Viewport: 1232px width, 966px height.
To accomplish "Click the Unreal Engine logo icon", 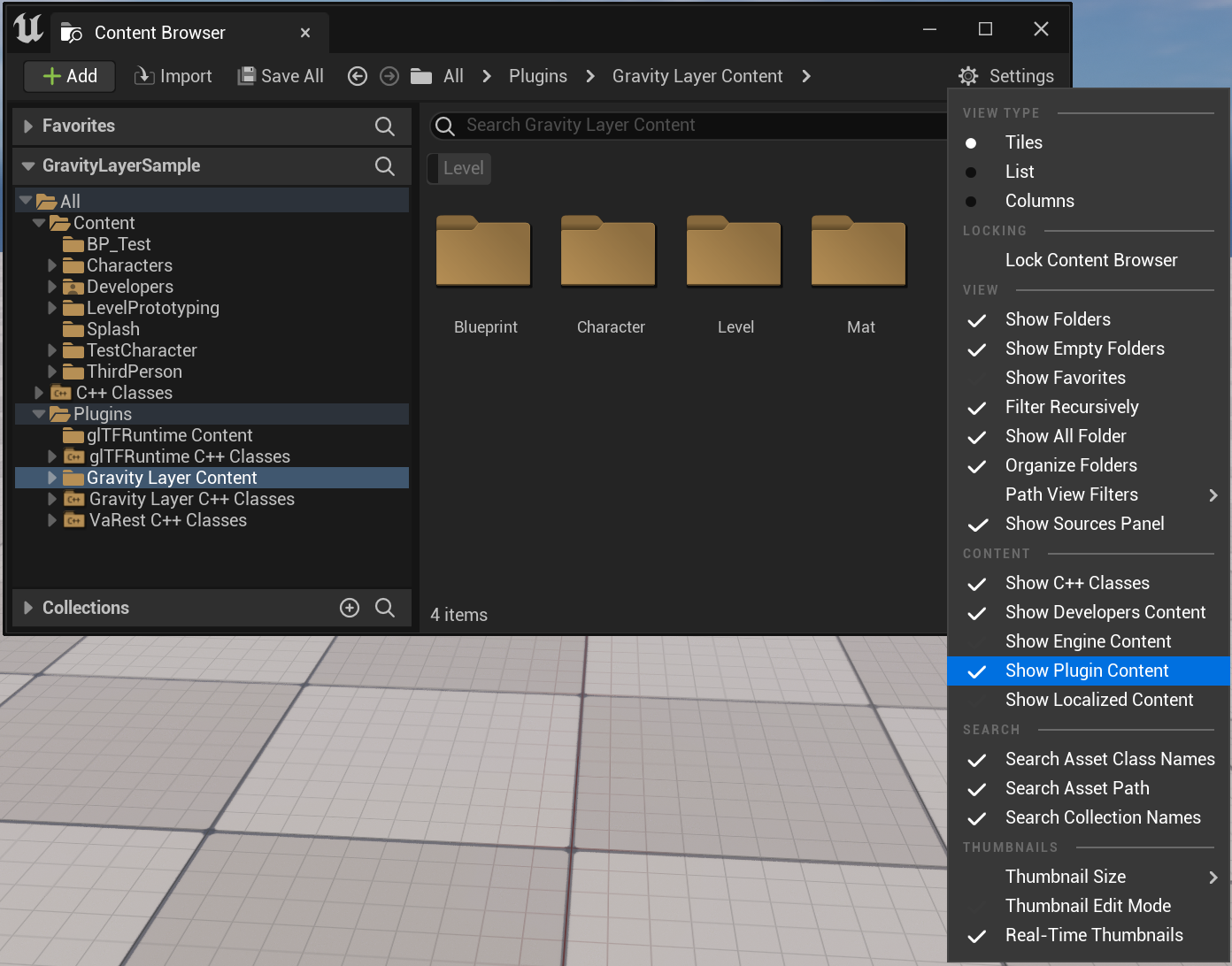I will click(x=27, y=29).
